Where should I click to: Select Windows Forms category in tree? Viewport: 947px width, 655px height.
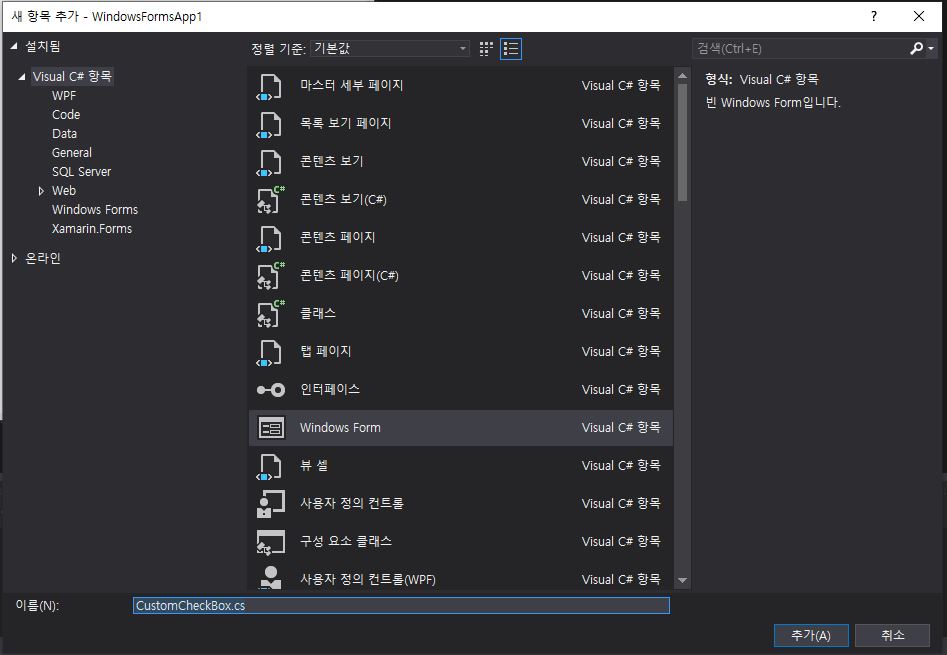[x=95, y=210]
